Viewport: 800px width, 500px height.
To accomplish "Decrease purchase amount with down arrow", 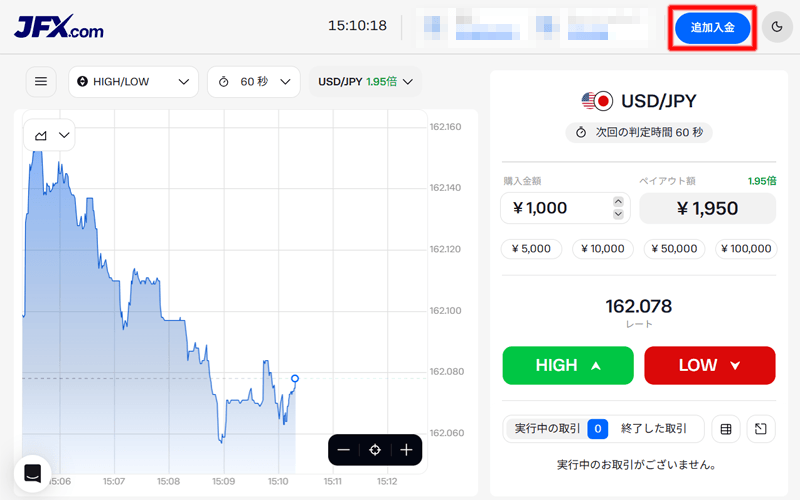I will tap(618, 214).
